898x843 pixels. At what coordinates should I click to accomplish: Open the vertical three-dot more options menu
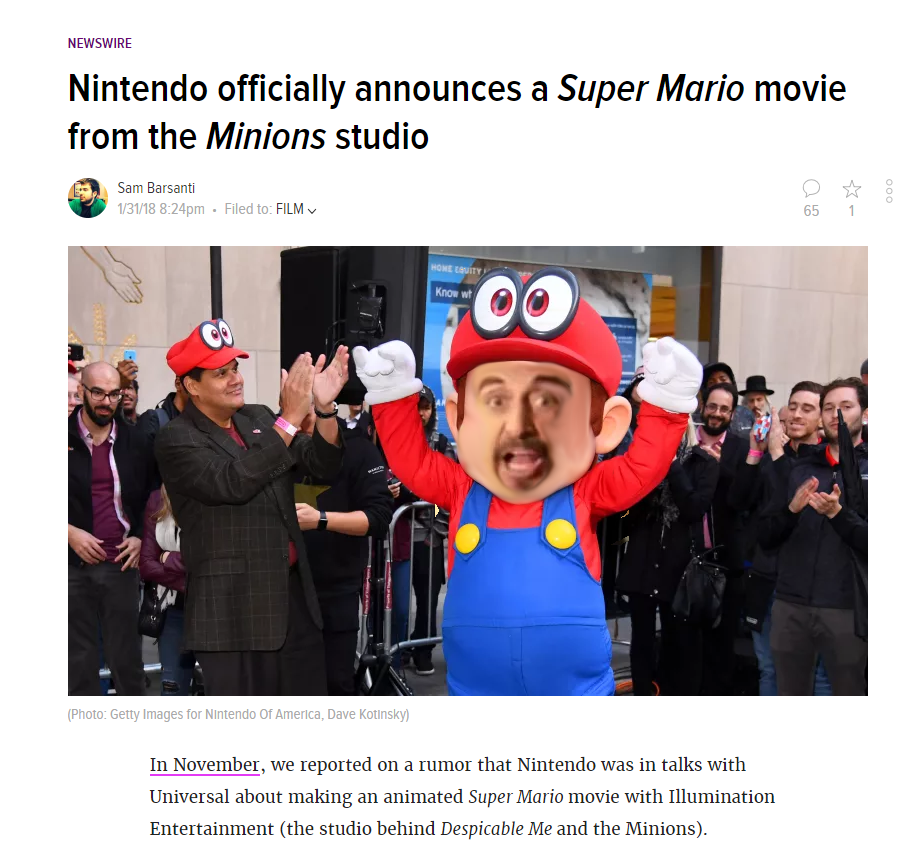pos(889,191)
